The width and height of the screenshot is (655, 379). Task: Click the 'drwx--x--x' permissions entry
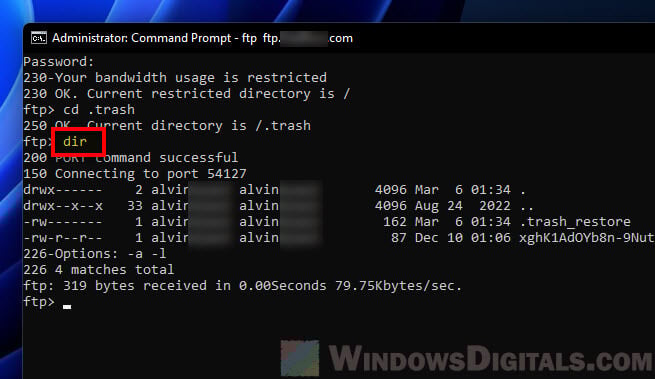[63, 206]
